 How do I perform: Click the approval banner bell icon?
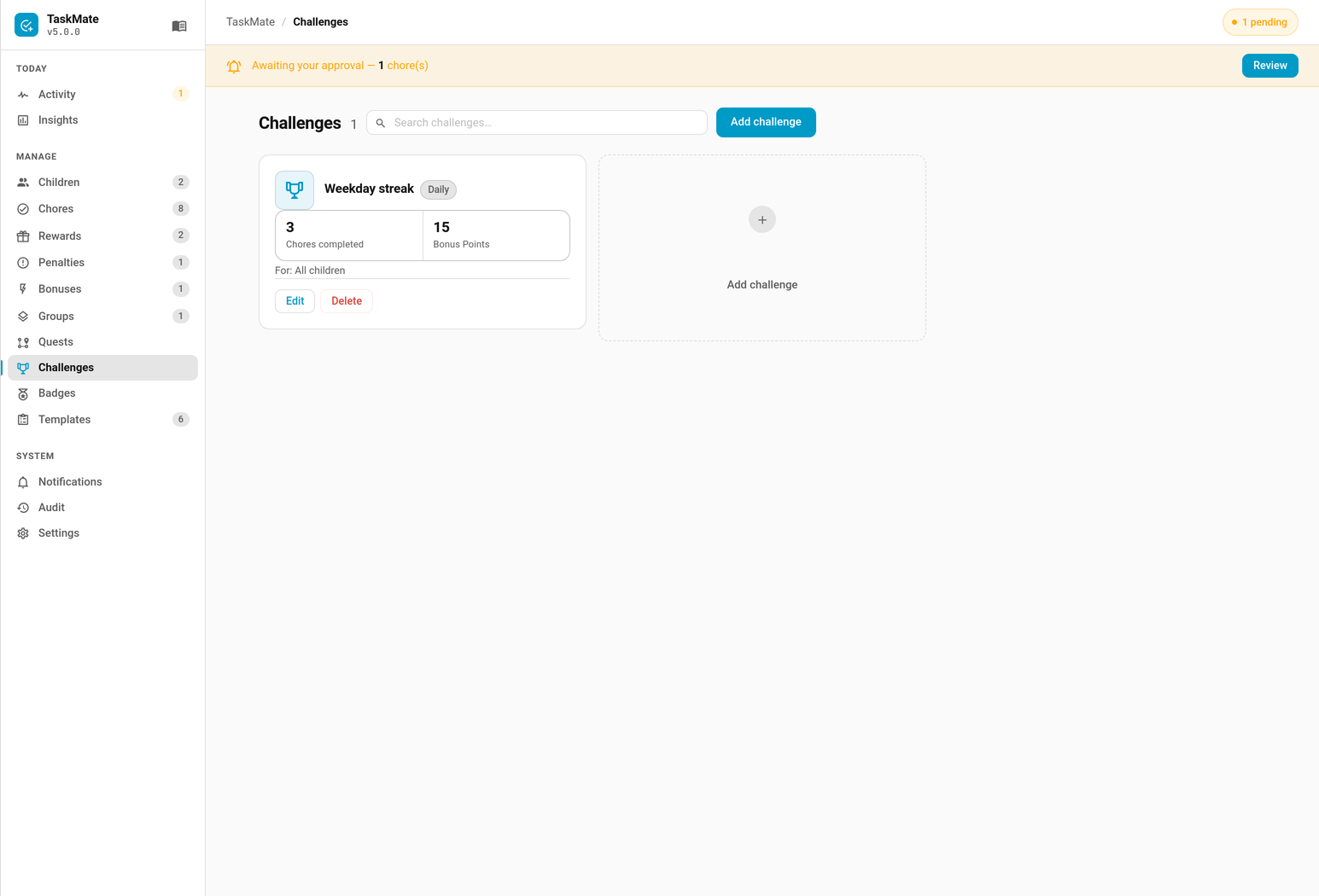[234, 66]
